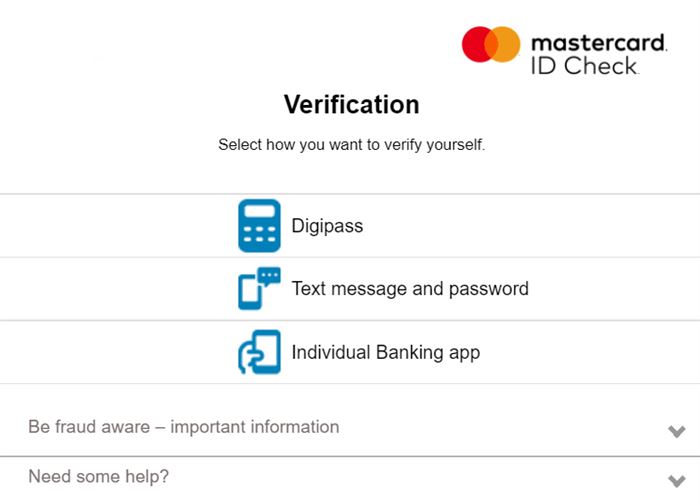Click the mastercard wordmark text

599,43
